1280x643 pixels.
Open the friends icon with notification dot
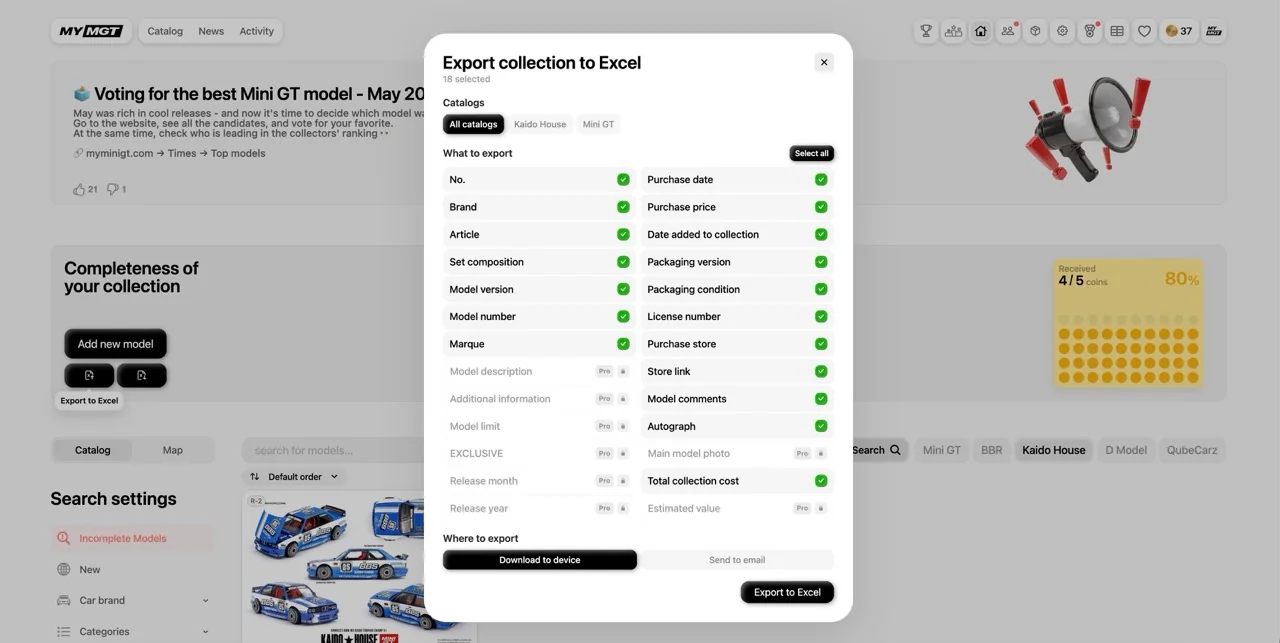click(1008, 31)
